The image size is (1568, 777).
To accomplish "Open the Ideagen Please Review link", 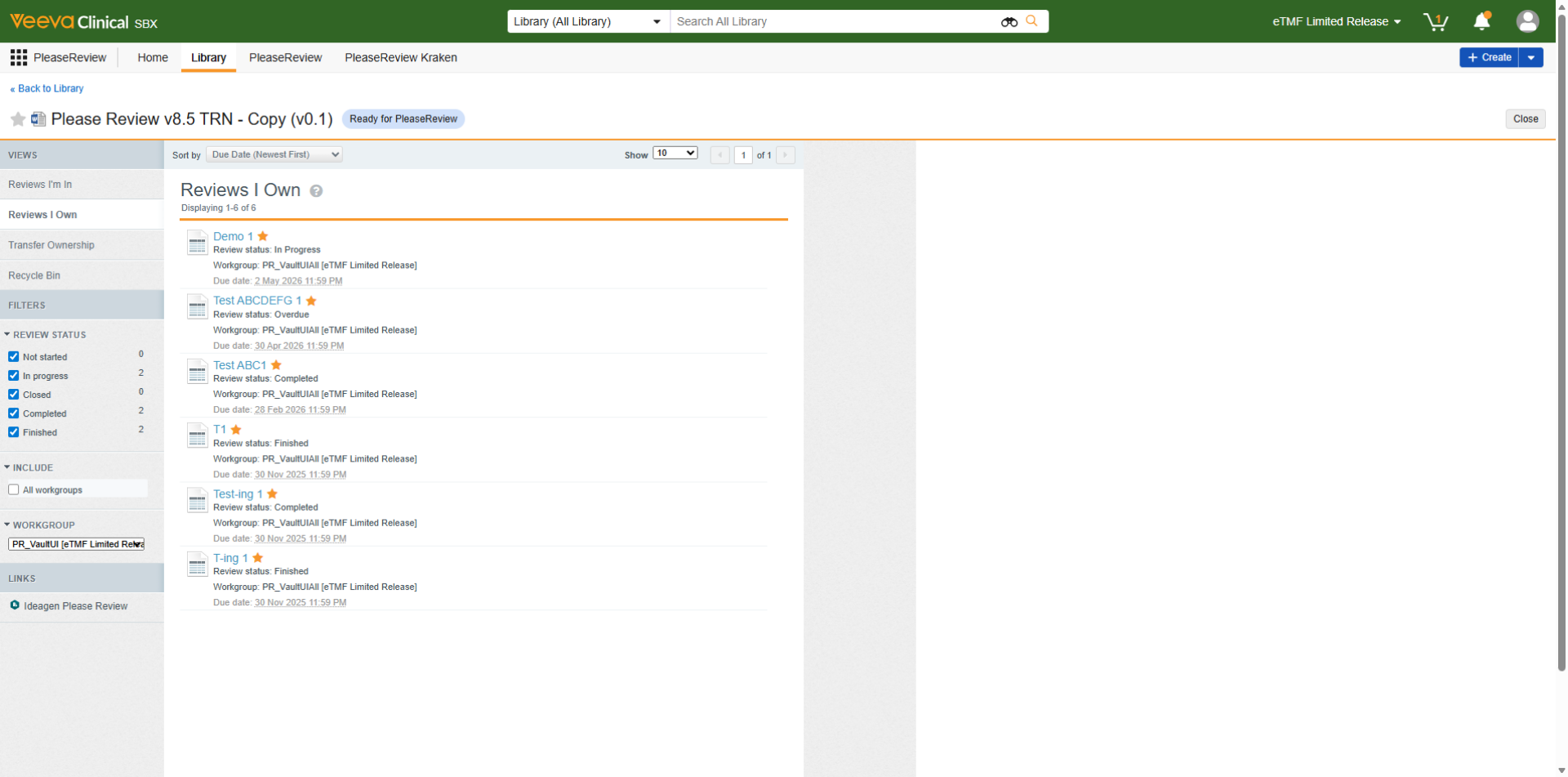I will tap(76, 606).
